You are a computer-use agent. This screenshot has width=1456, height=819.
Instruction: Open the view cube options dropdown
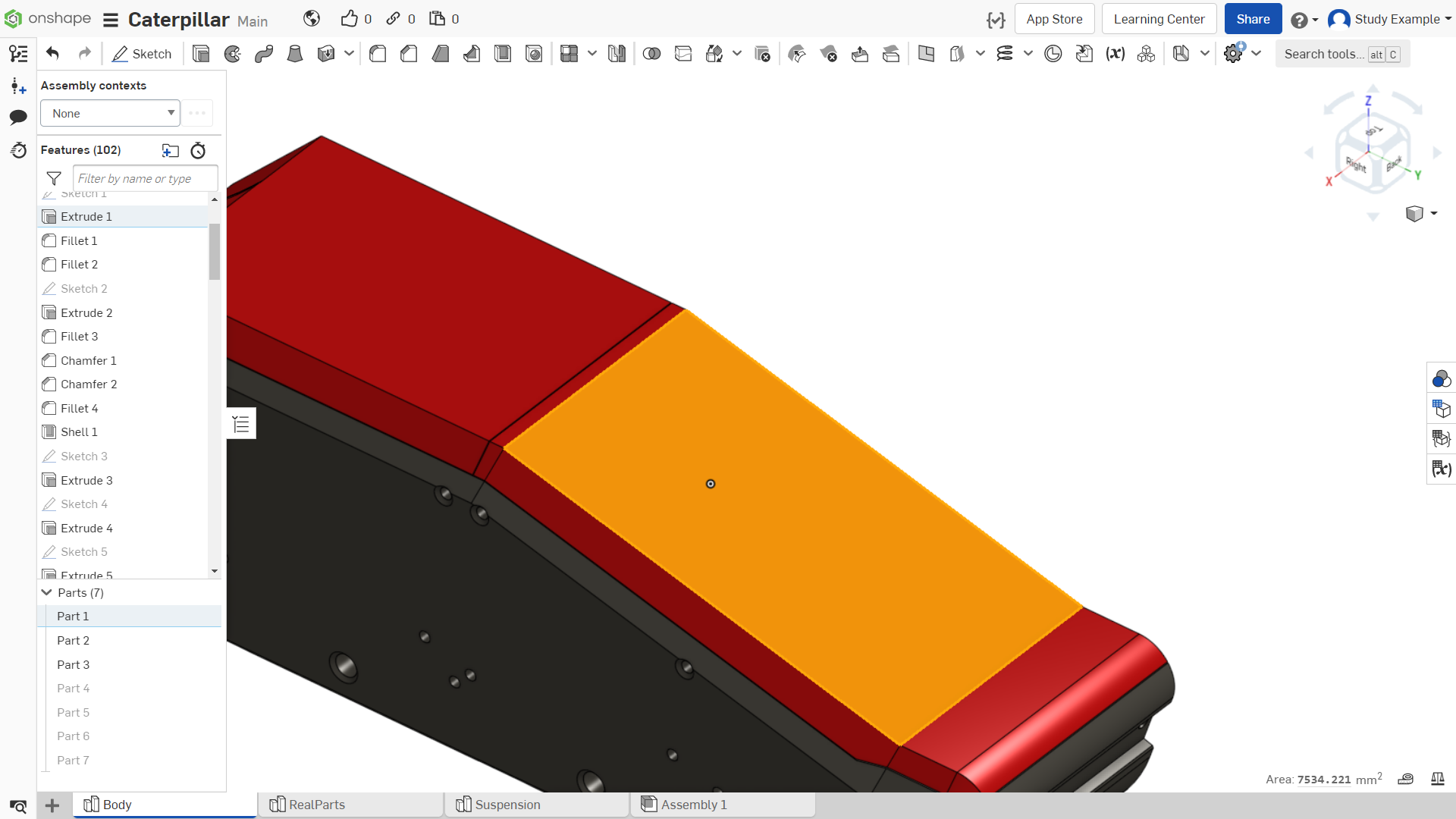1422,214
